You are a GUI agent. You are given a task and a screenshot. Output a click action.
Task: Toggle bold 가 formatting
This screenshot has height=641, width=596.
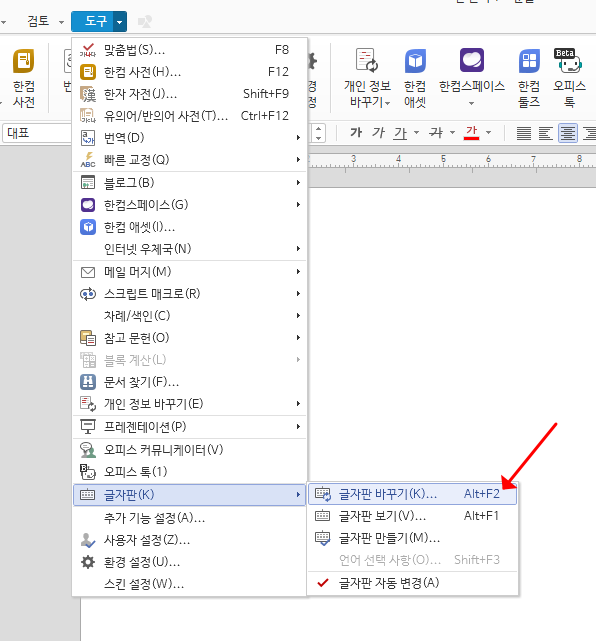(x=356, y=132)
